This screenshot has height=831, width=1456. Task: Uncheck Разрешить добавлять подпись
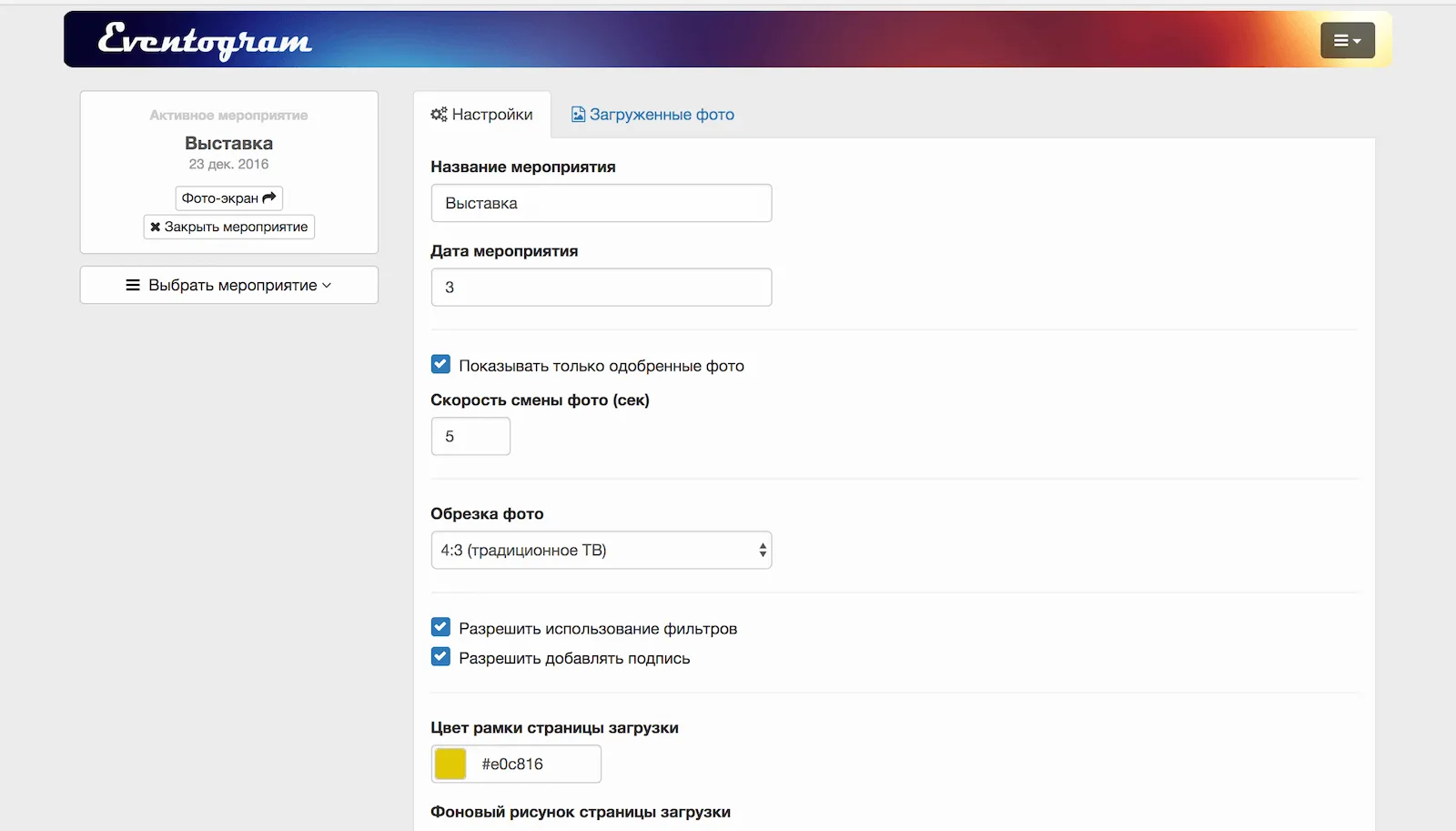click(x=440, y=657)
